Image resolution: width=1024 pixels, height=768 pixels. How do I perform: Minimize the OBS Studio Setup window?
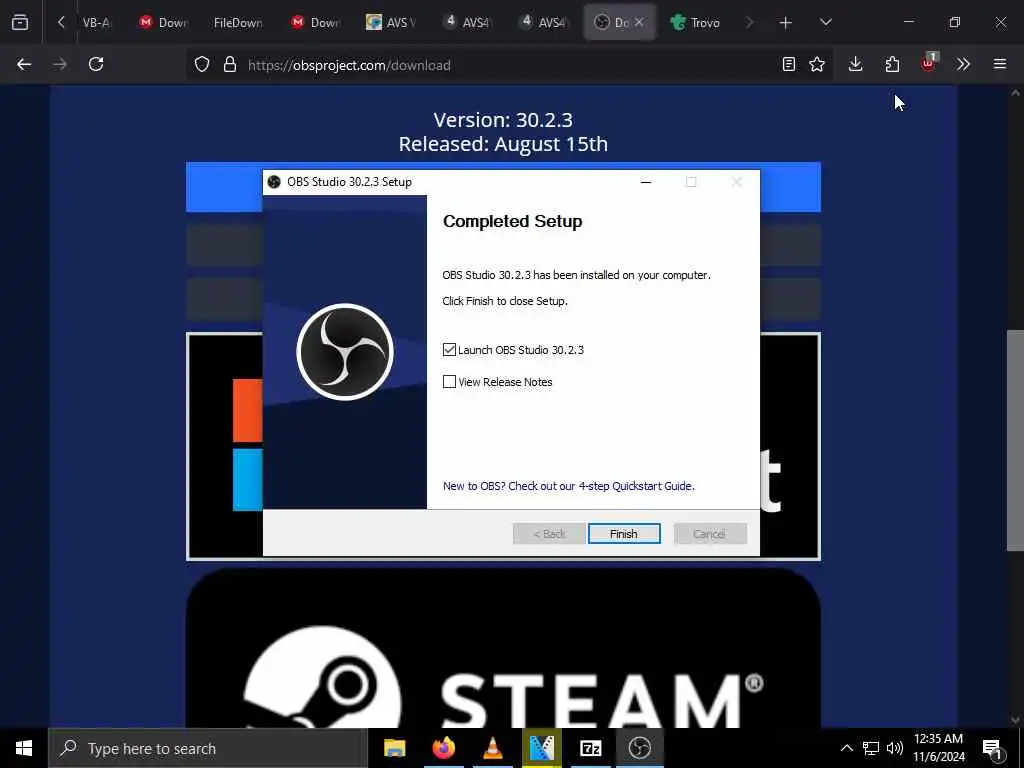point(646,182)
